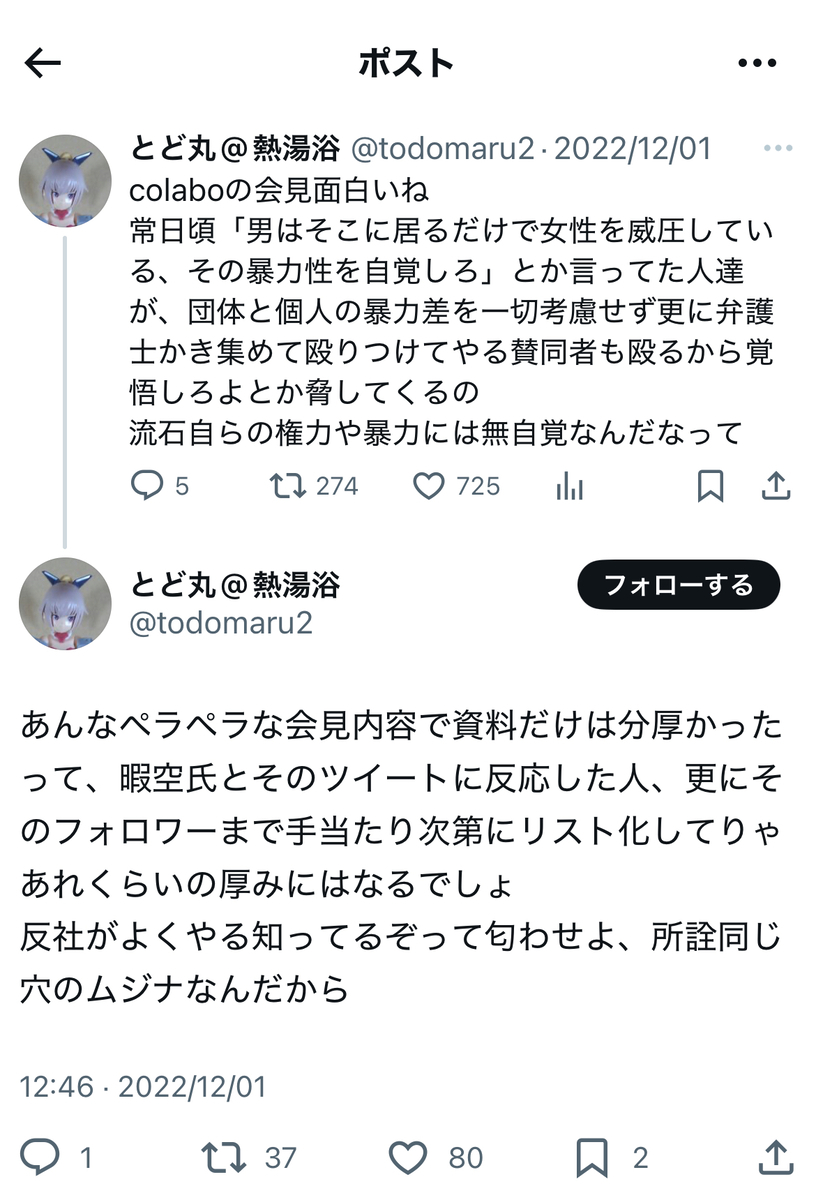Like the first post with 725 likes
The image size is (816, 1200).
428,486
